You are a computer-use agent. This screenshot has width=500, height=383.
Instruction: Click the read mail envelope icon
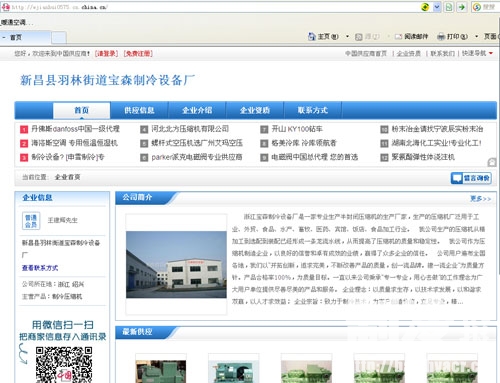[398, 36]
